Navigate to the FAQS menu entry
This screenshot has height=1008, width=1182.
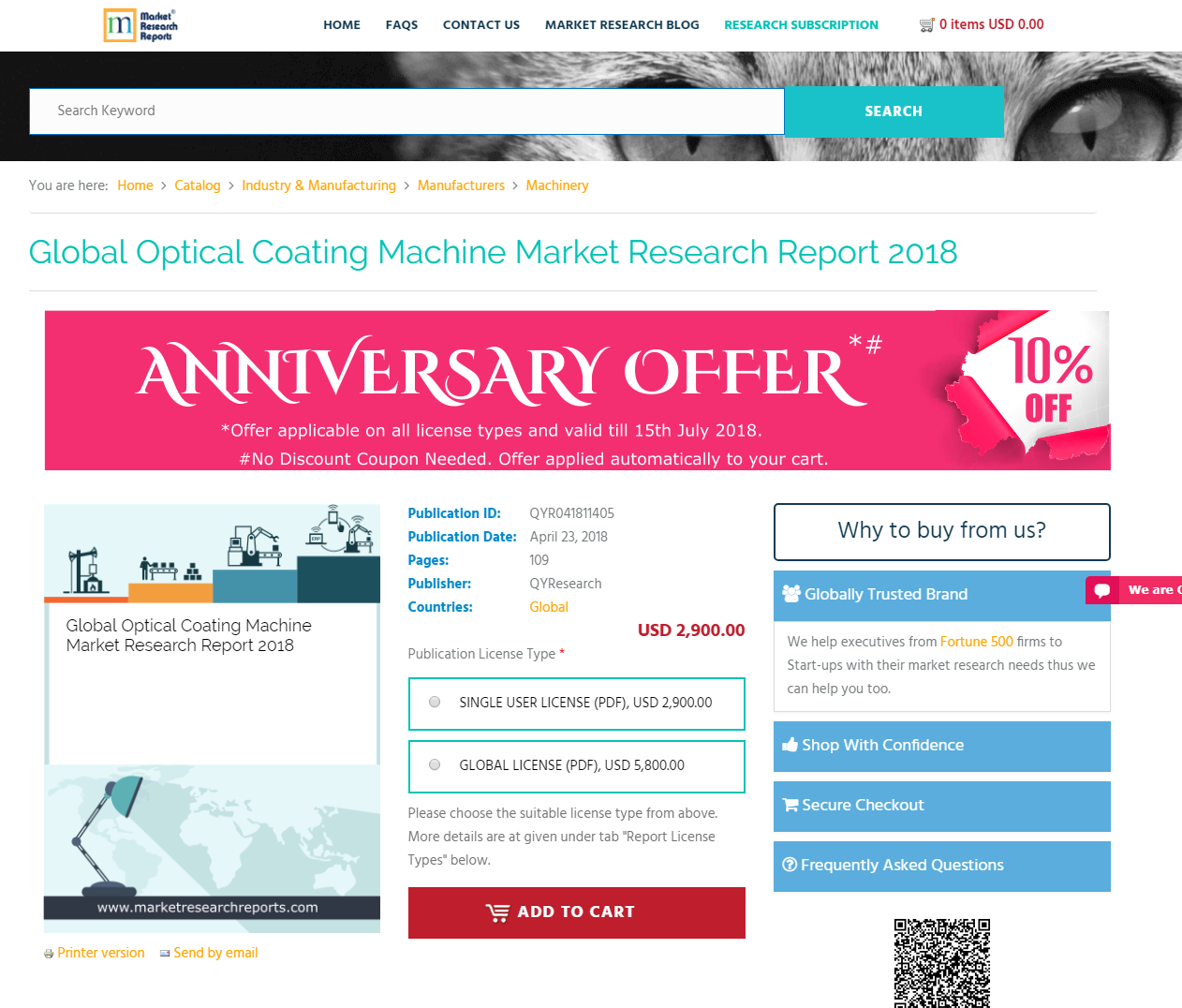click(x=402, y=25)
